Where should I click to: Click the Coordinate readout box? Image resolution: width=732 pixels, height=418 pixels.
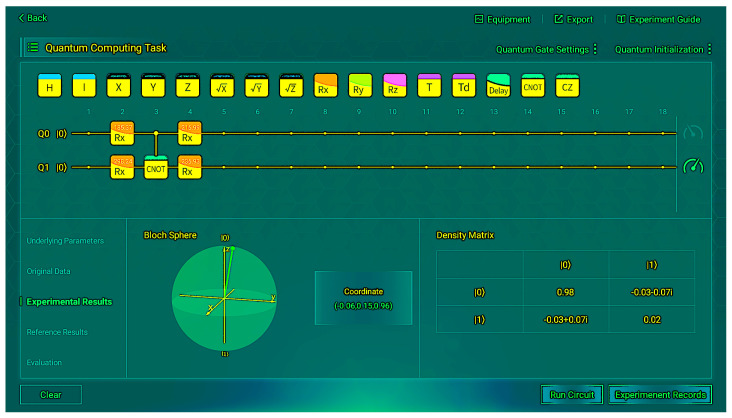363,298
